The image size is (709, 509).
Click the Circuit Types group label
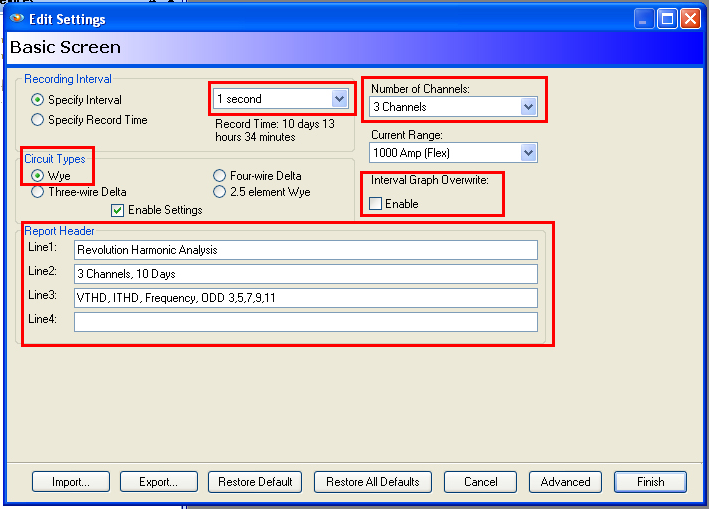(55, 159)
